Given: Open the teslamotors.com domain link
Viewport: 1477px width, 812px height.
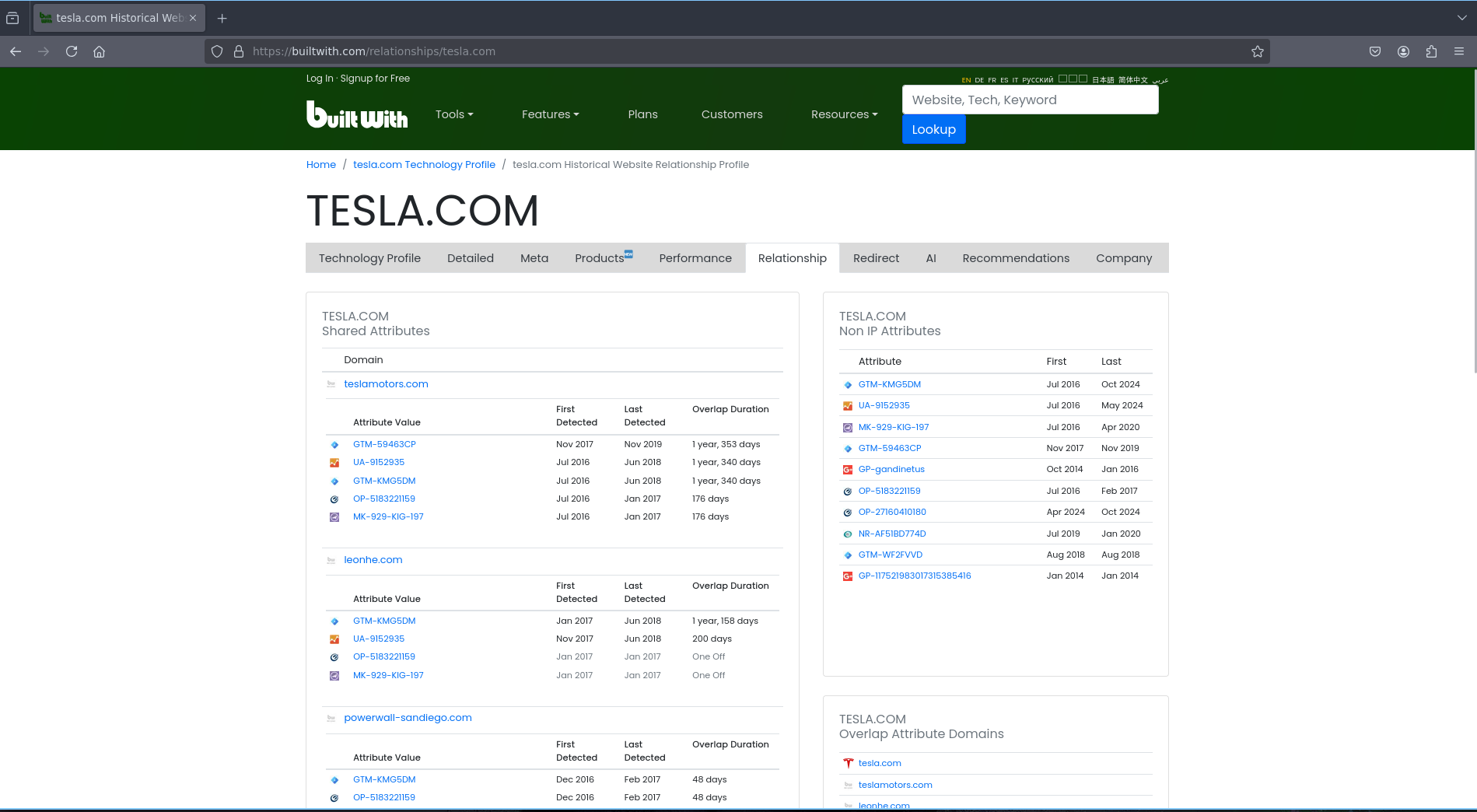Looking at the screenshot, I should click(x=386, y=384).
